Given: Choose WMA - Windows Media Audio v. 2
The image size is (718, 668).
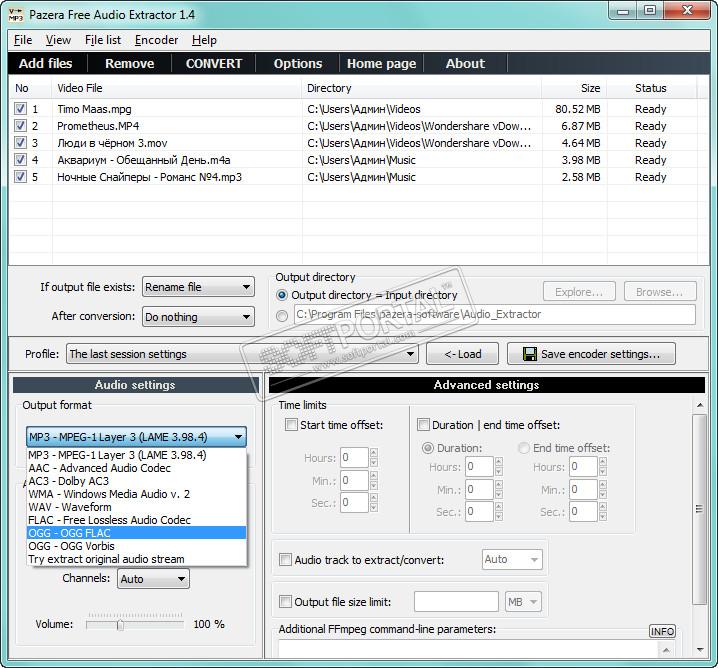Looking at the screenshot, I should point(137,494).
